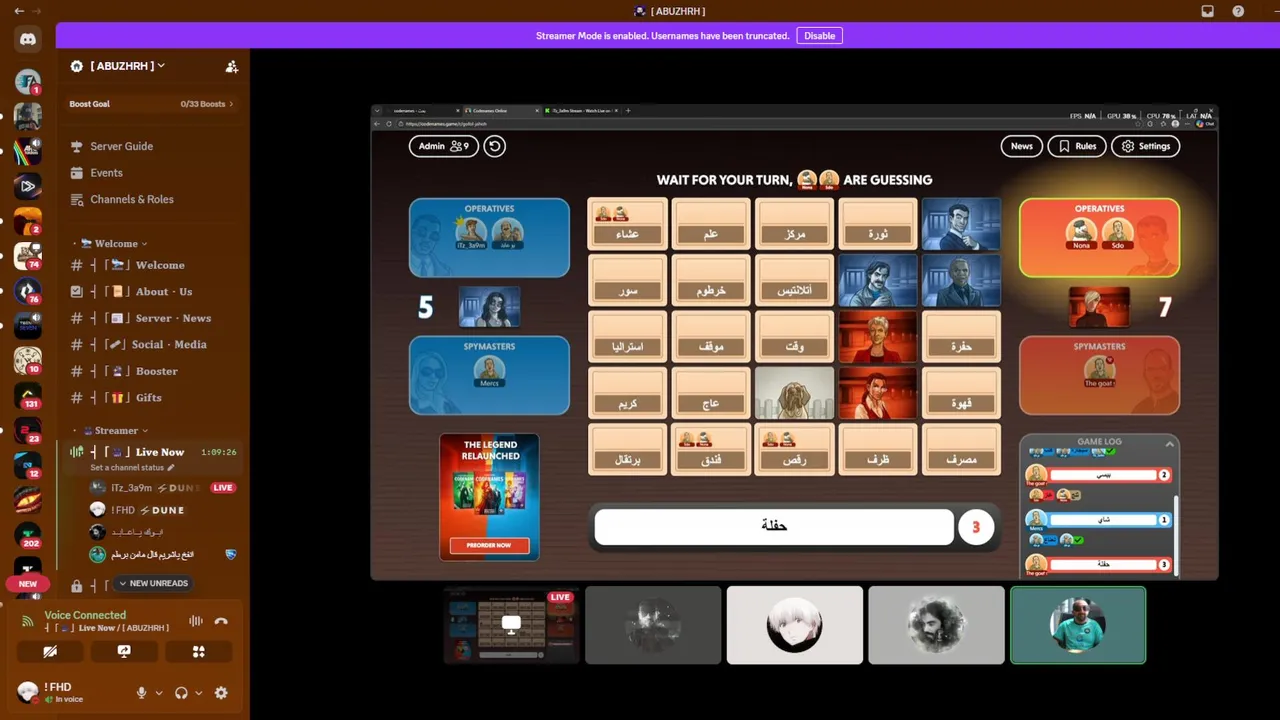
Task: Click the clue word input showing حفلة
Action: tap(774, 527)
